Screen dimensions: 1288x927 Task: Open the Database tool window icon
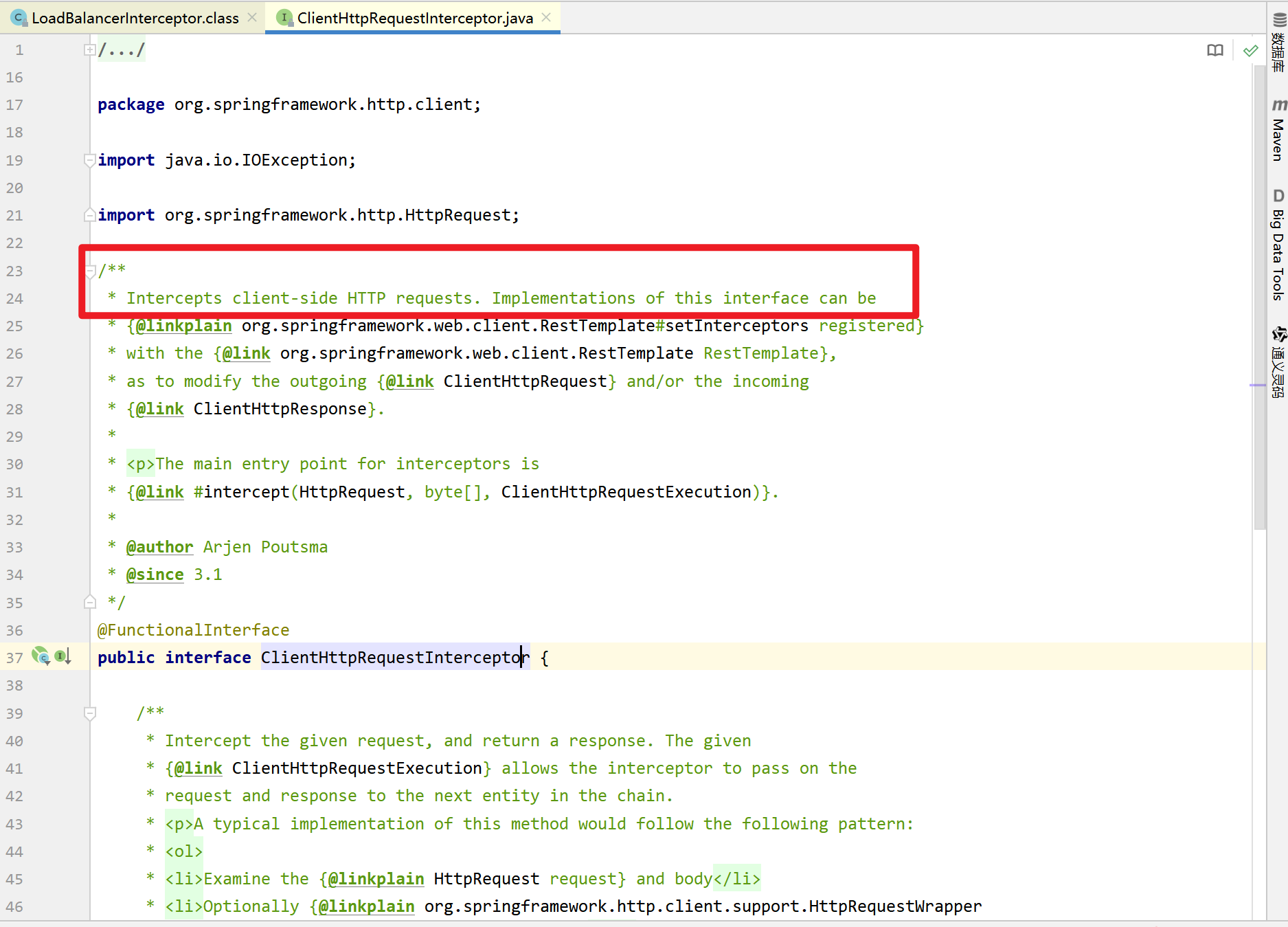click(1278, 44)
